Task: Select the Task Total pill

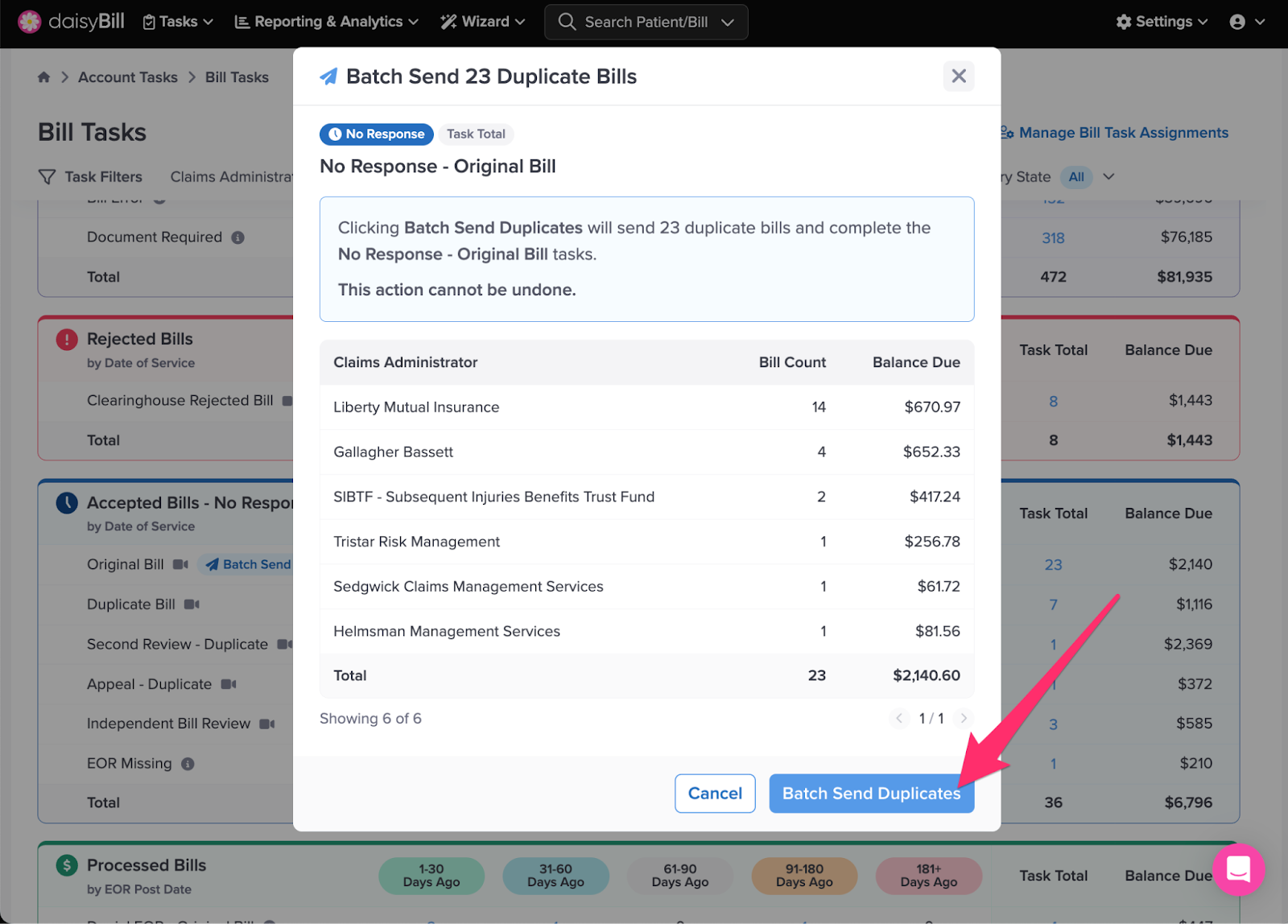Action: click(476, 134)
